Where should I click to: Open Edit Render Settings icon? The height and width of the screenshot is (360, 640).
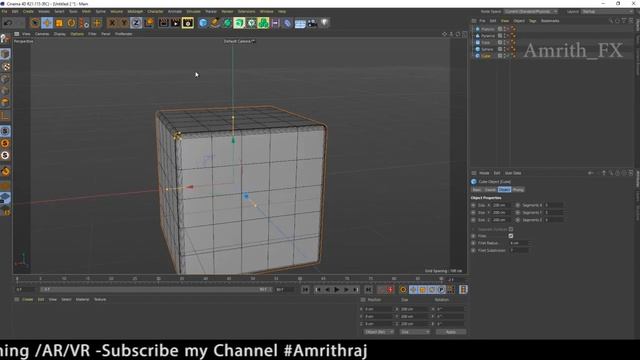tap(188, 23)
